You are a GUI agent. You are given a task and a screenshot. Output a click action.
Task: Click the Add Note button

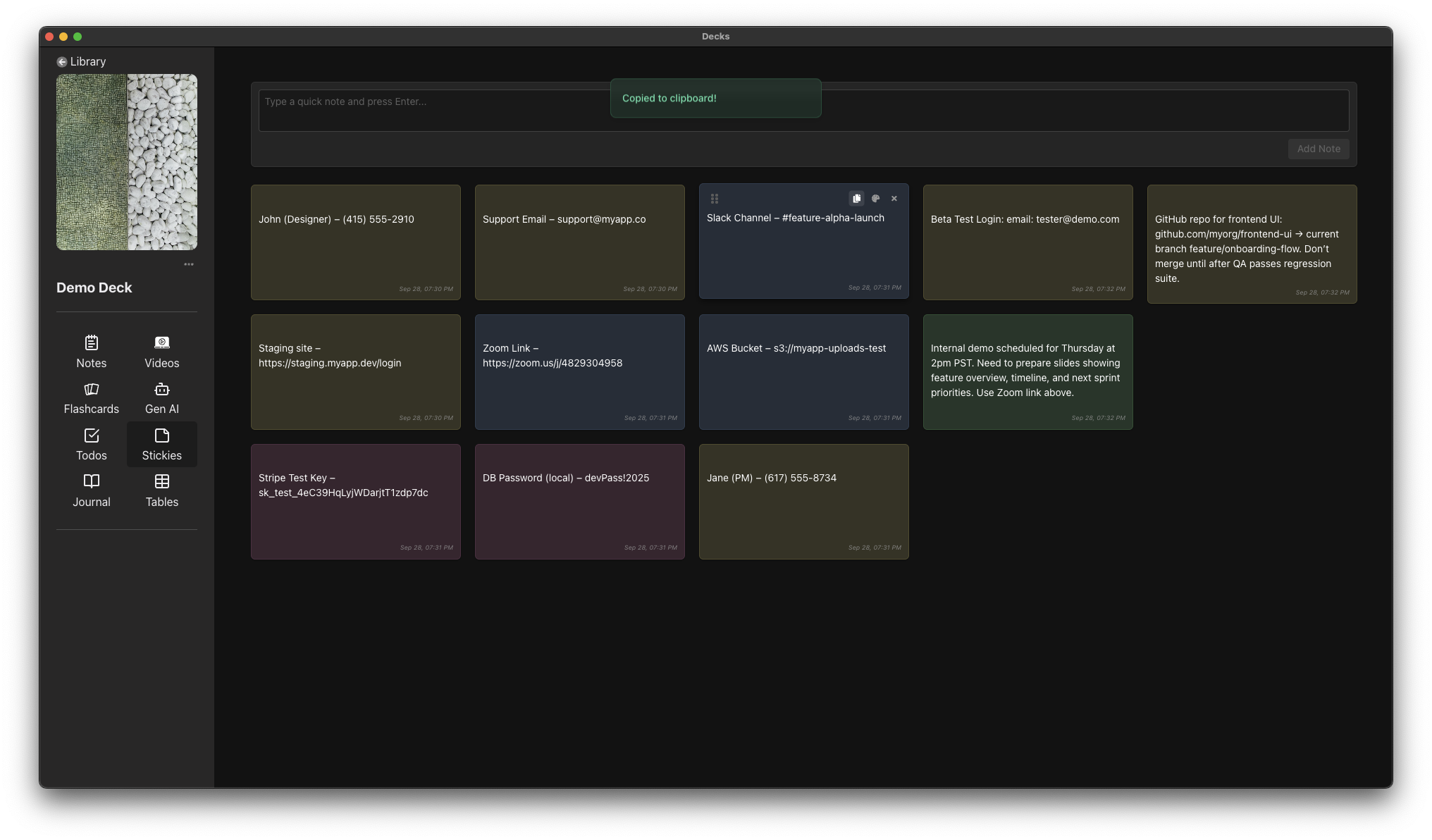pos(1318,149)
